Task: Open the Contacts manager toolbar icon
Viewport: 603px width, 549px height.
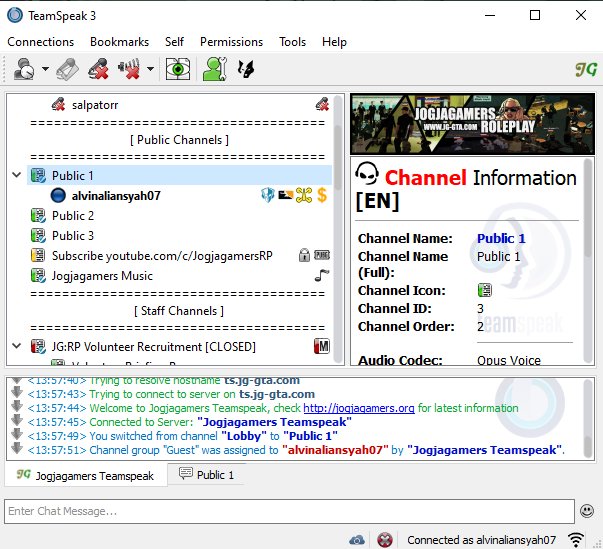Action: [215, 69]
